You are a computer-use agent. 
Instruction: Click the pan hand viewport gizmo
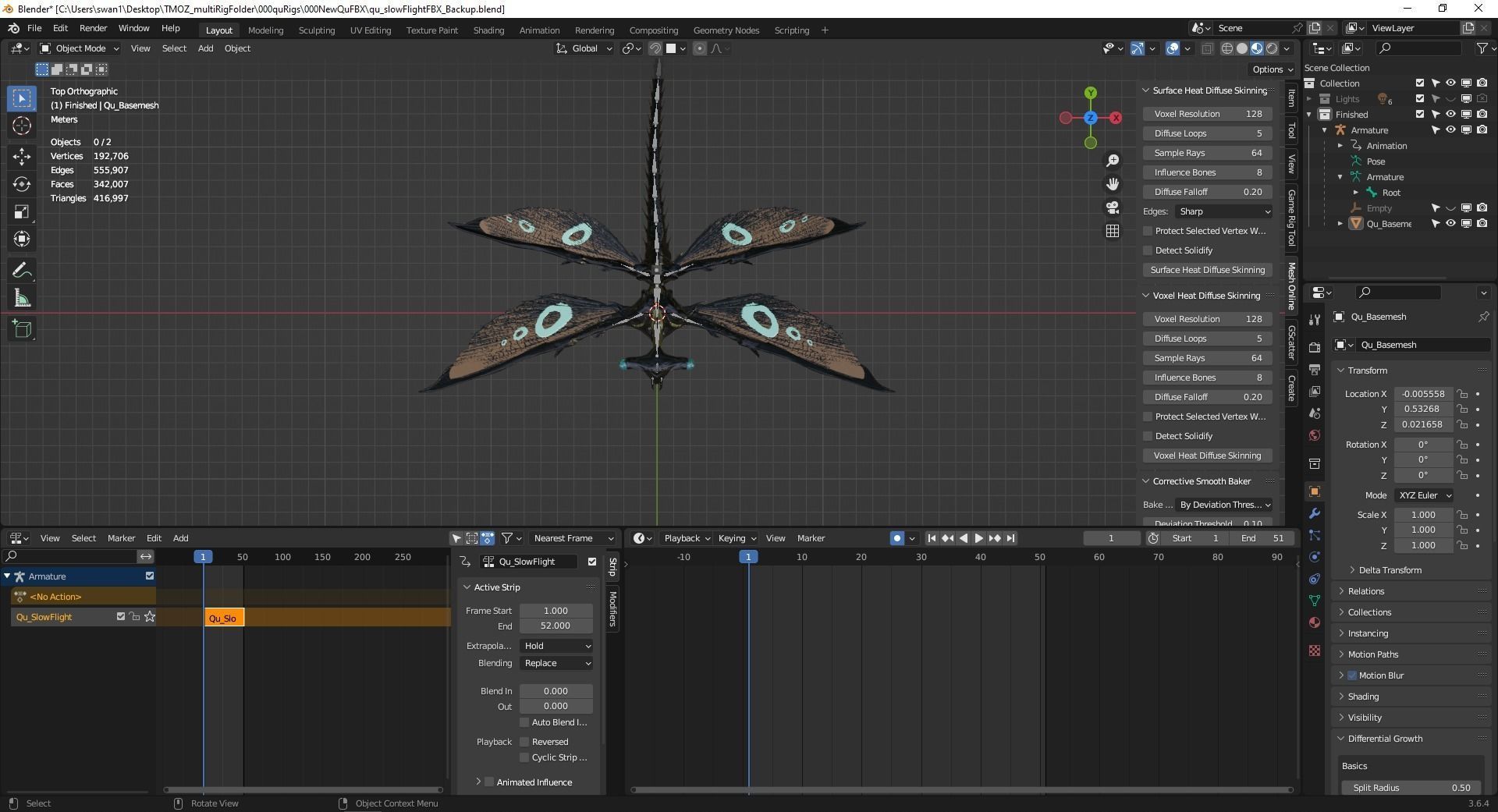(1113, 184)
